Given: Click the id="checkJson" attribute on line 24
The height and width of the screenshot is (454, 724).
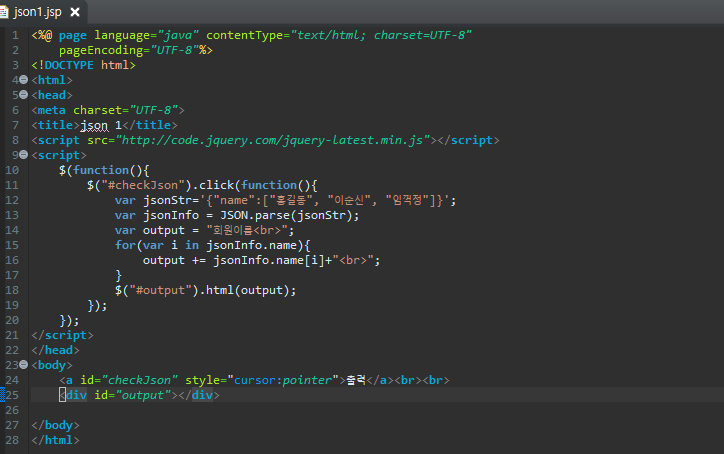Looking at the screenshot, I should (129, 380).
